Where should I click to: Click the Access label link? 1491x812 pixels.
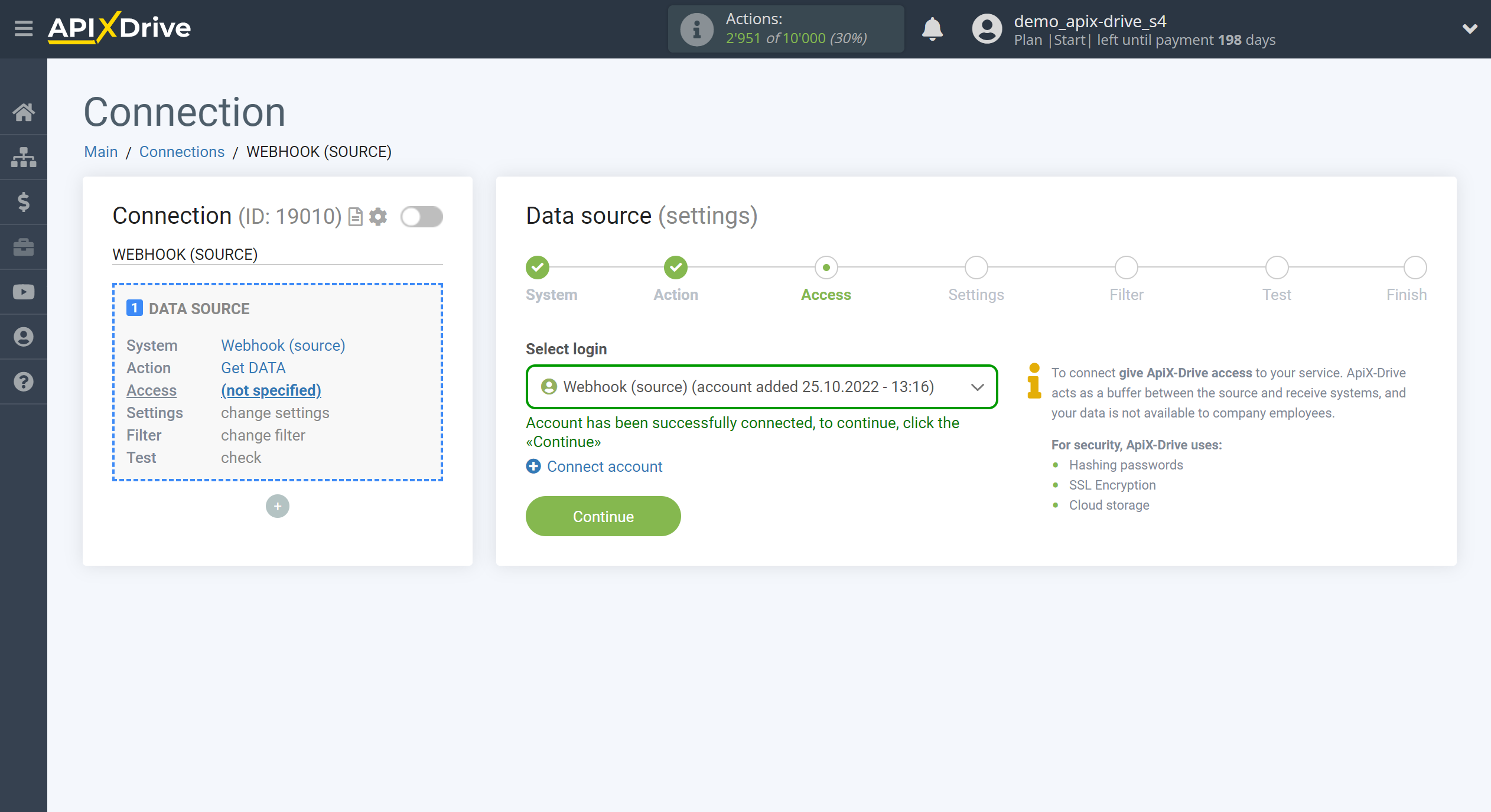(x=152, y=390)
